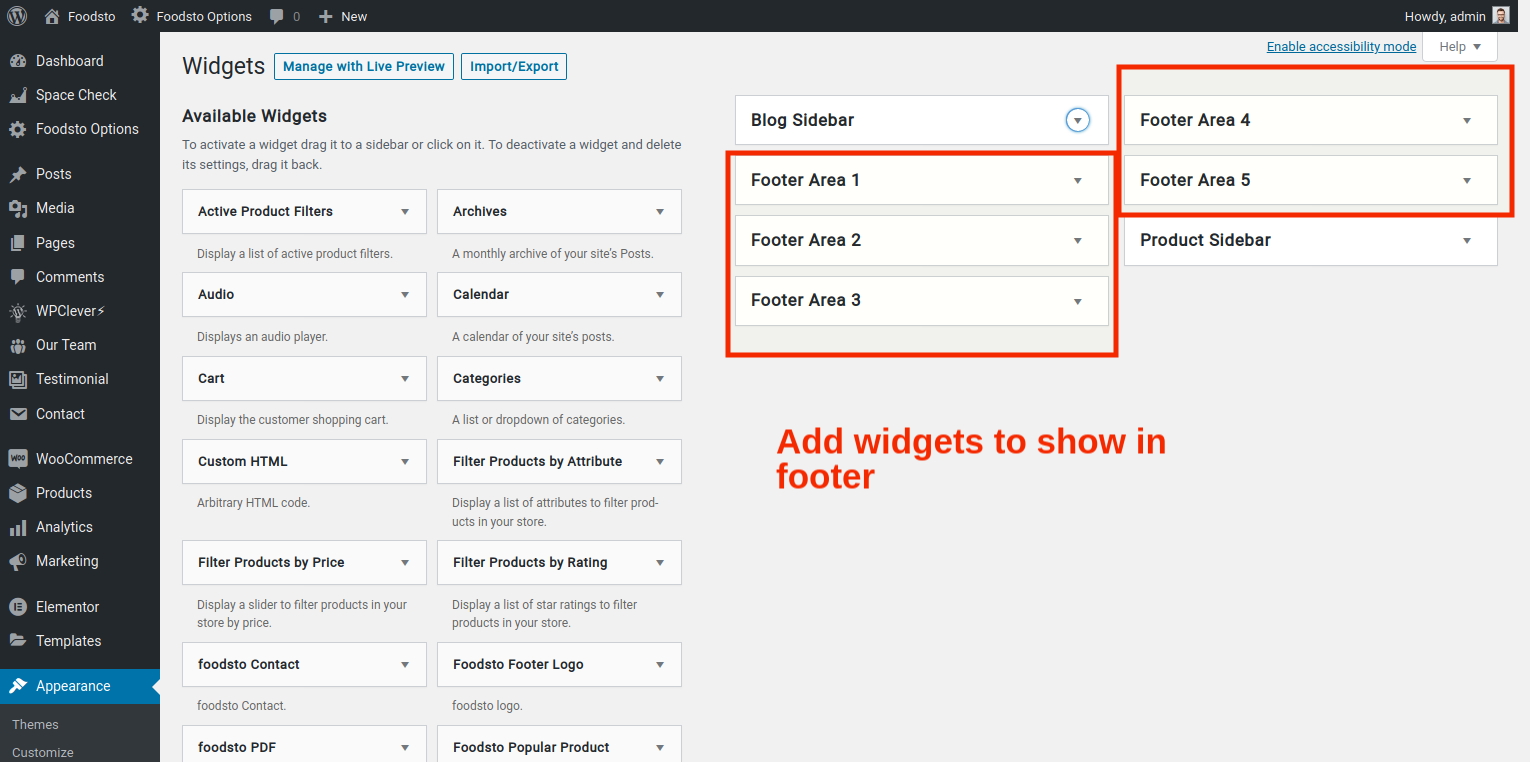Open the Themes submenu item
The width and height of the screenshot is (1530, 762).
click(35, 725)
